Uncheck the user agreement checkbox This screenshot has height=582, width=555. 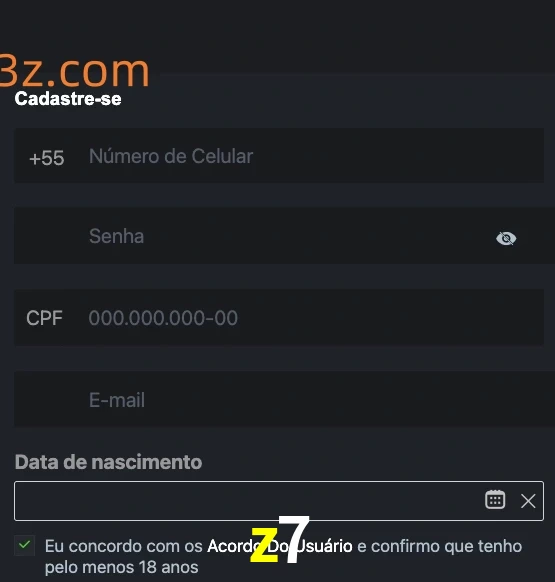25,545
